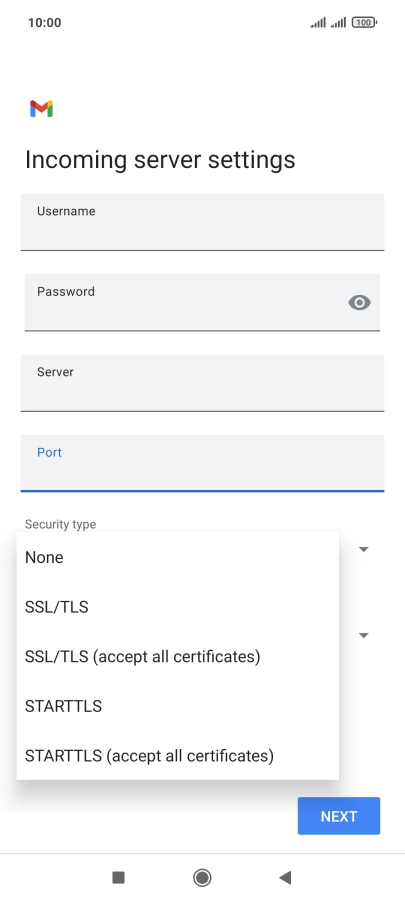Viewport: 405px width, 902px height.
Task: Choose STARTTLS option
Action: 178,706
